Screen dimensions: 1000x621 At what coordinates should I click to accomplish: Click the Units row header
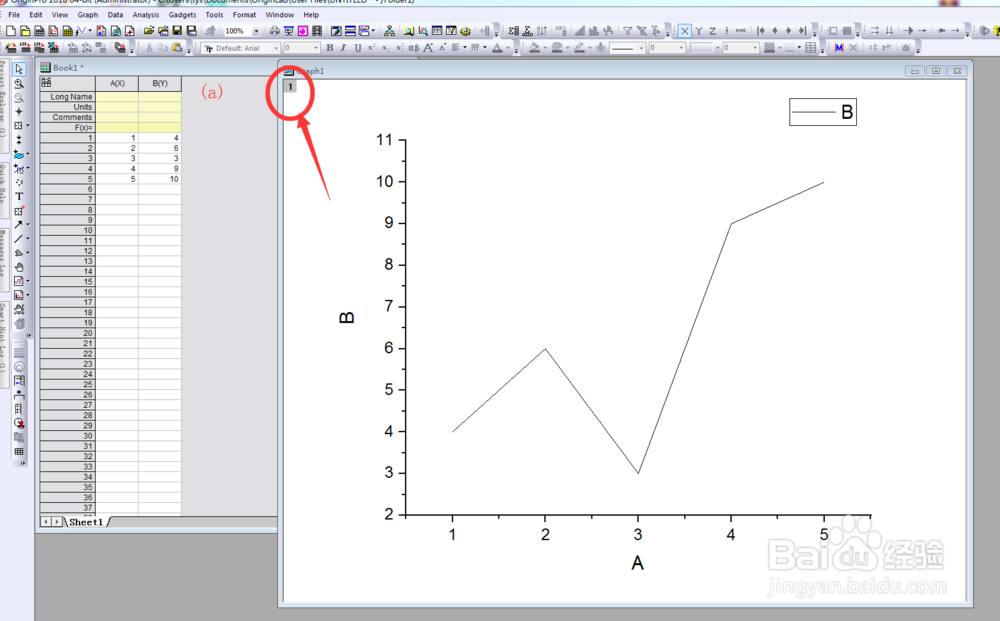click(x=68, y=107)
